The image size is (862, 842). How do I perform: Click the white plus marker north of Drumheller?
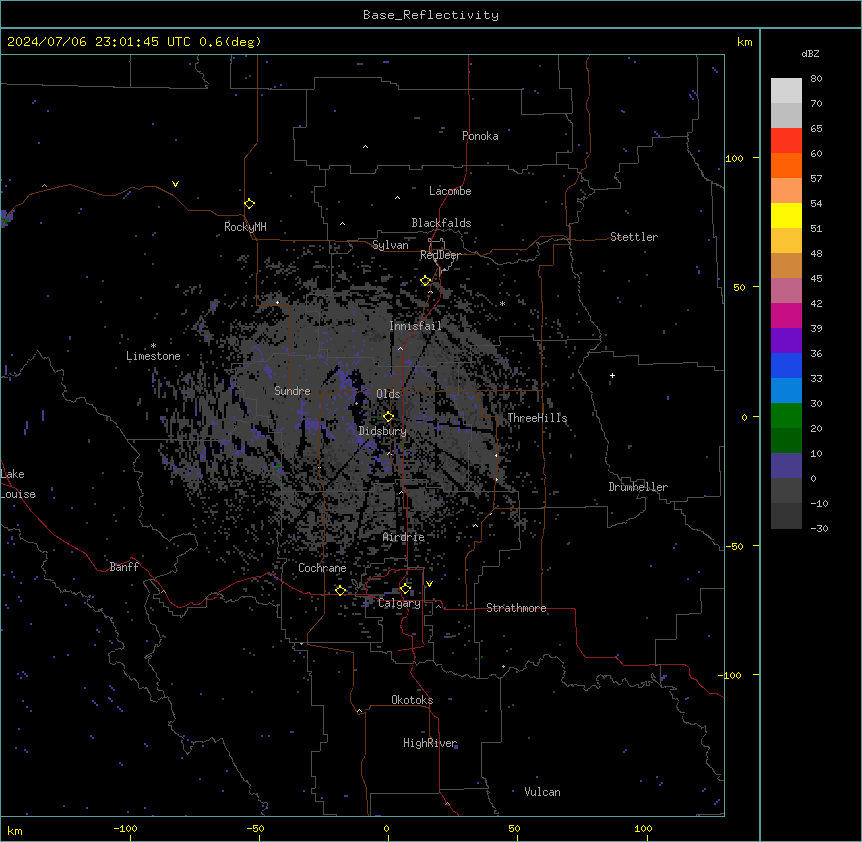click(x=612, y=375)
